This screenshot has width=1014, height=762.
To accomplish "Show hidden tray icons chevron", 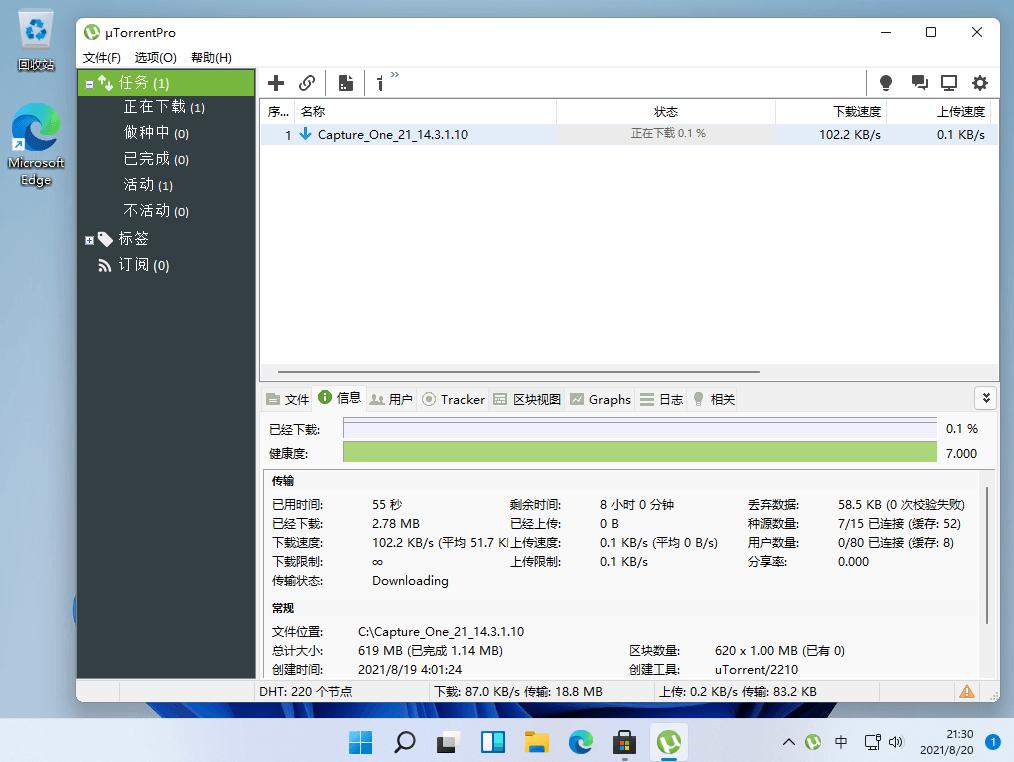I will point(788,742).
